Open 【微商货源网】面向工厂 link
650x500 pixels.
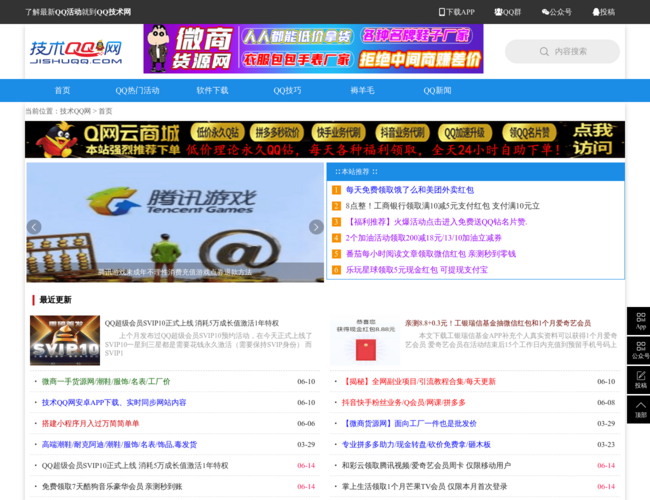tap(409, 424)
